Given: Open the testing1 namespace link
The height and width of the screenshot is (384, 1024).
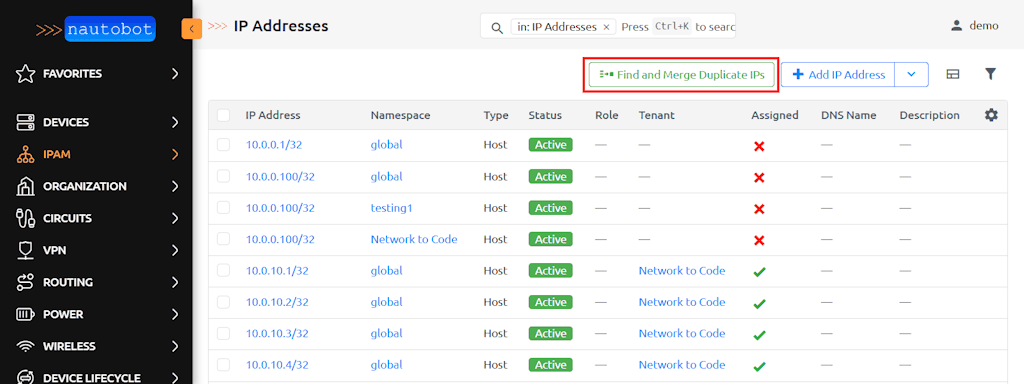Looking at the screenshot, I should tap(391, 208).
